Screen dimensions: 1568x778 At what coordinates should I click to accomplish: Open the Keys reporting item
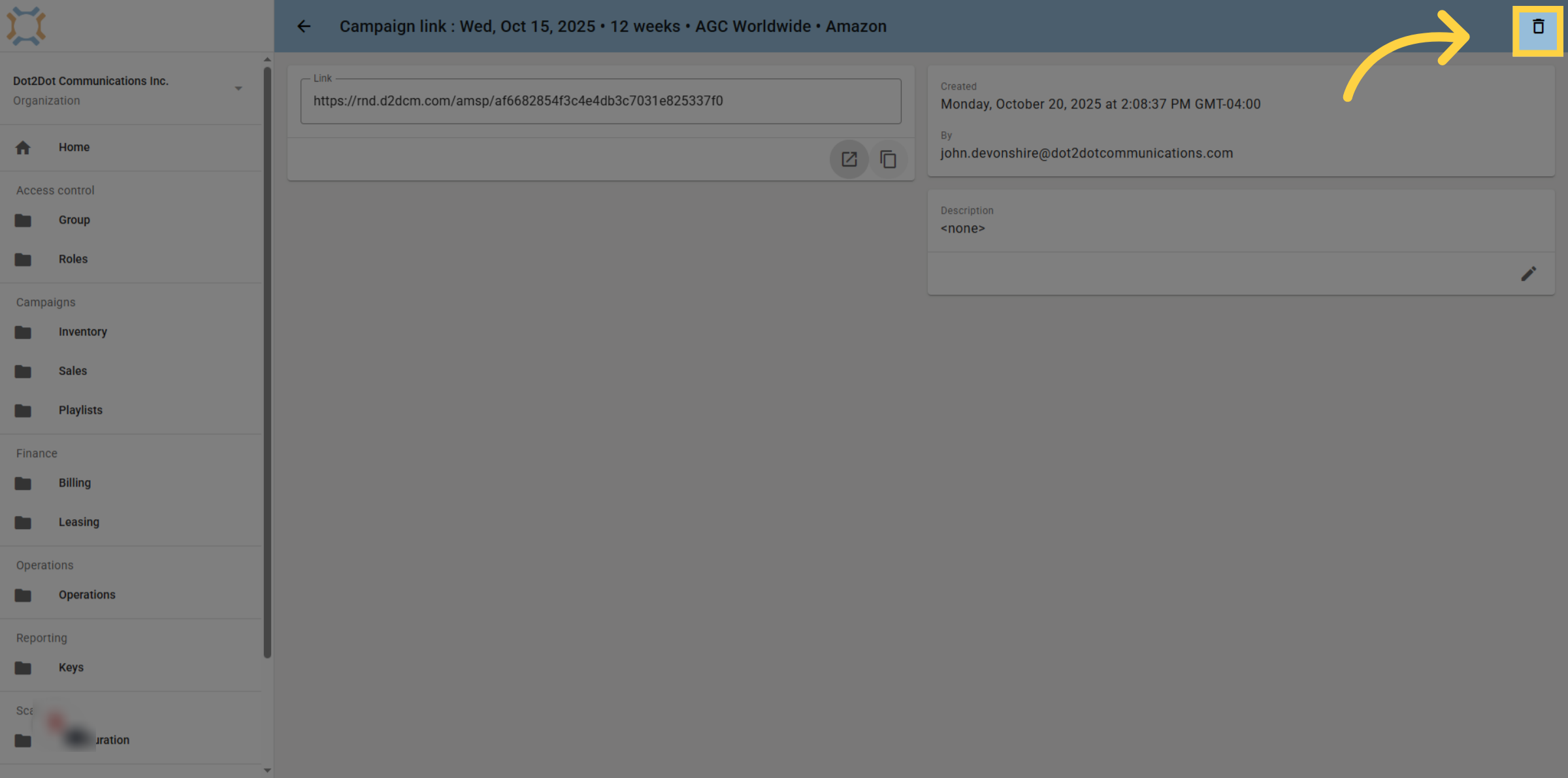click(131, 668)
